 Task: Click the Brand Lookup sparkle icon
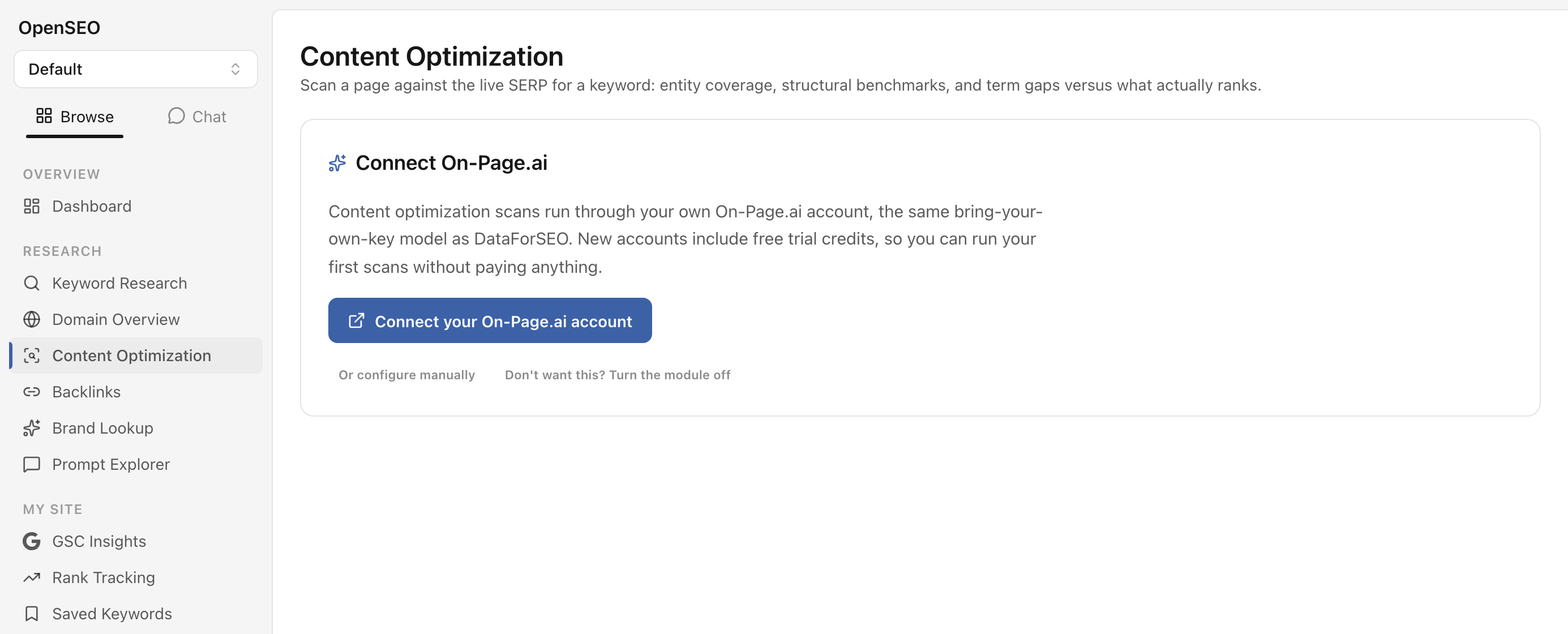coord(32,428)
